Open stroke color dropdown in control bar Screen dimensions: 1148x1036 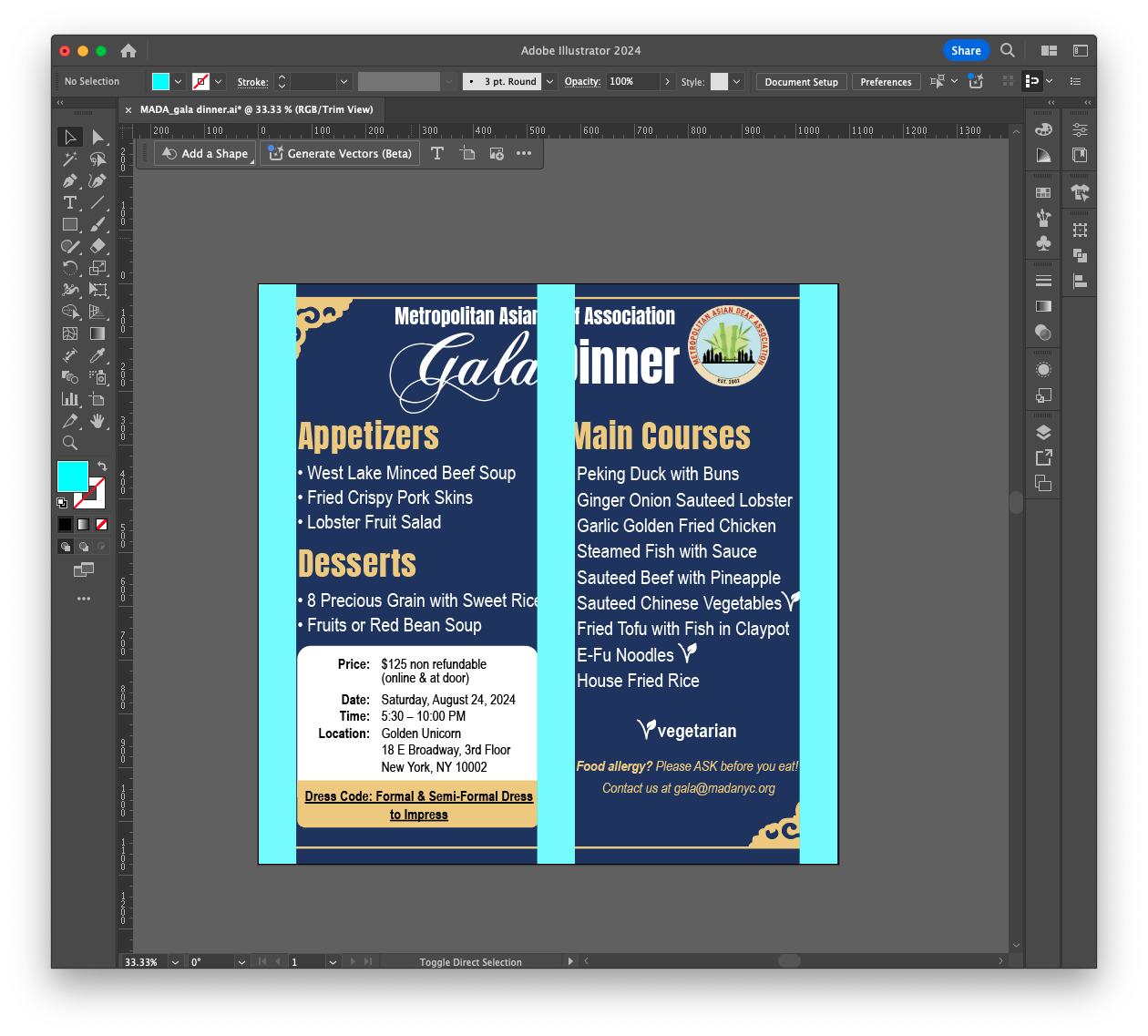219,81
